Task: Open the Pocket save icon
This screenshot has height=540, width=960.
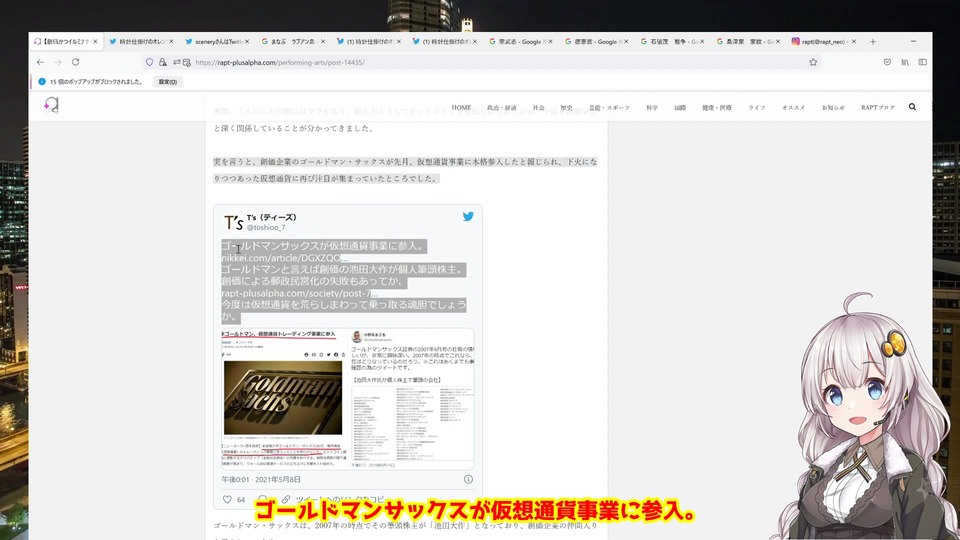Action: (887, 62)
